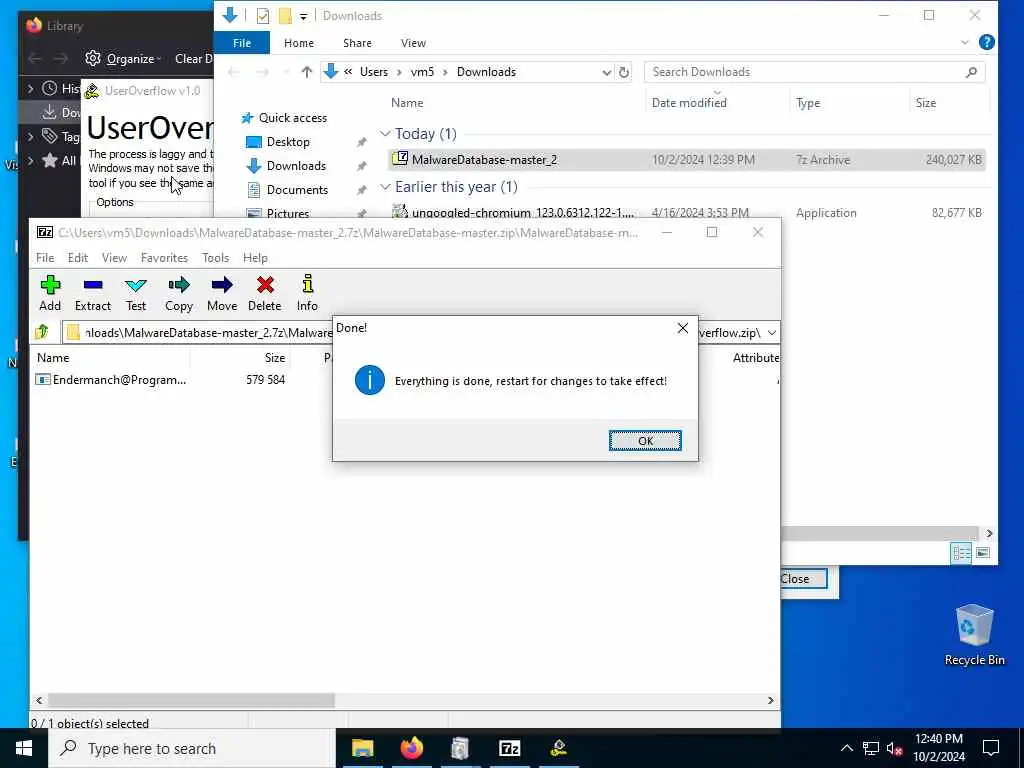Open Desktop in Explorer sidebar
Image resolution: width=1024 pixels, height=768 pixels.
tap(288, 142)
